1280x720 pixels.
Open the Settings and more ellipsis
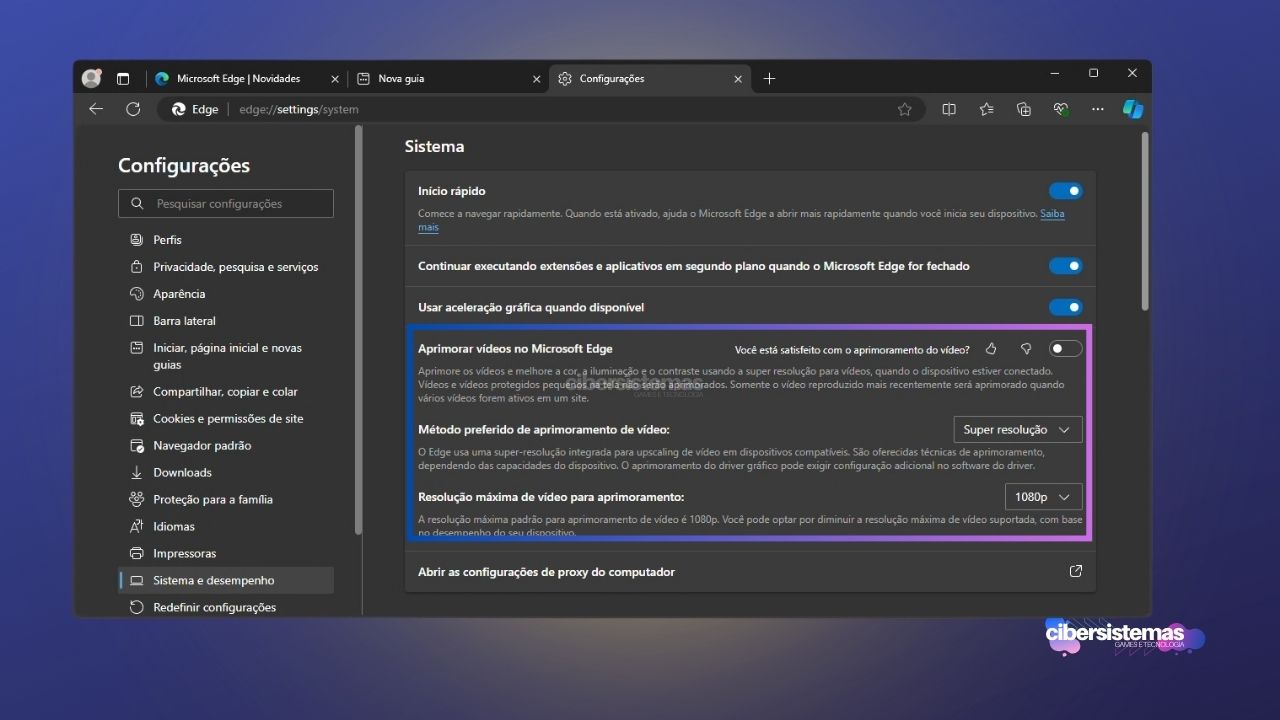click(x=1098, y=109)
